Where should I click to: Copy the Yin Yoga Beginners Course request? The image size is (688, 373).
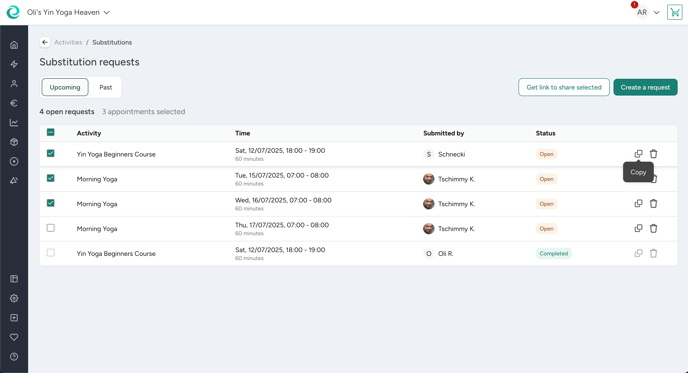pyautogui.click(x=638, y=154)
